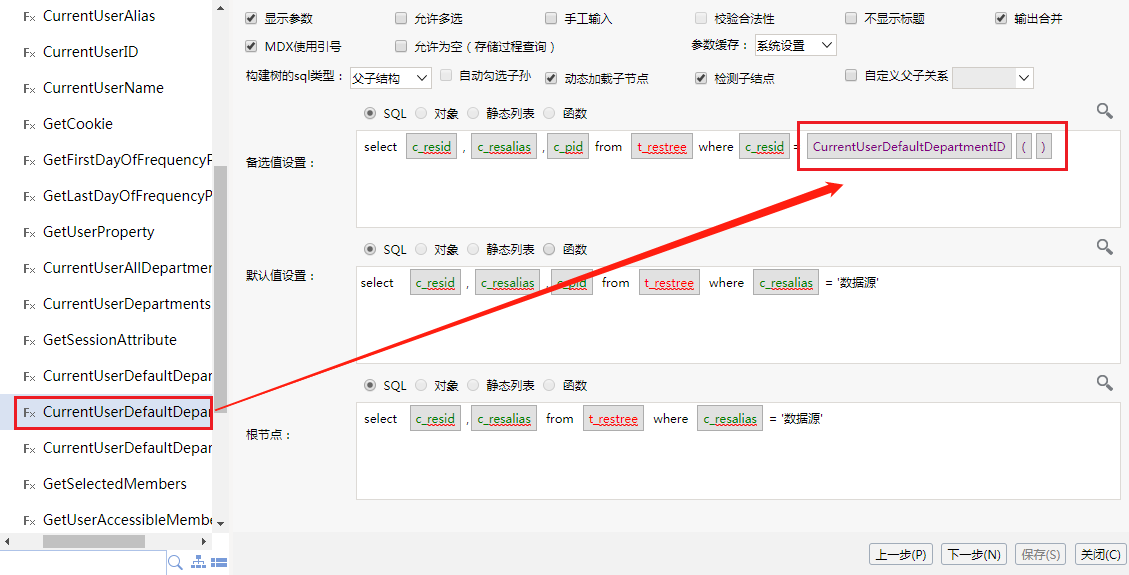Click the 保存(S) button
Screen dimensions: 1129x575
[1041, 554]
